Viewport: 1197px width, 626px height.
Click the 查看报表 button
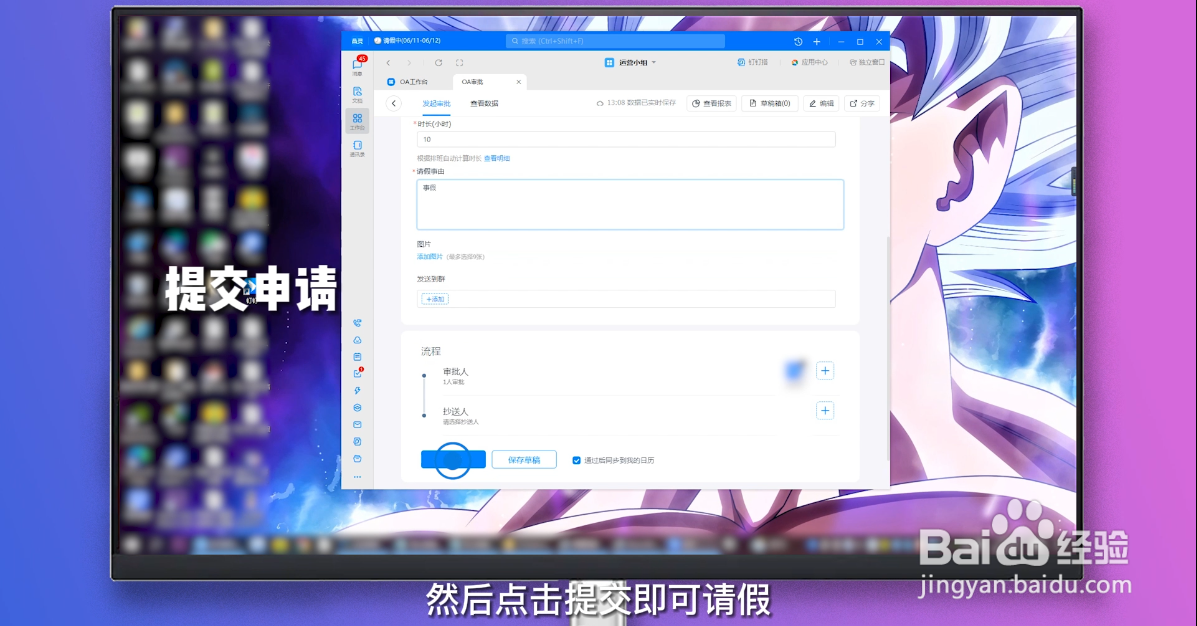[x=711, y=103]
